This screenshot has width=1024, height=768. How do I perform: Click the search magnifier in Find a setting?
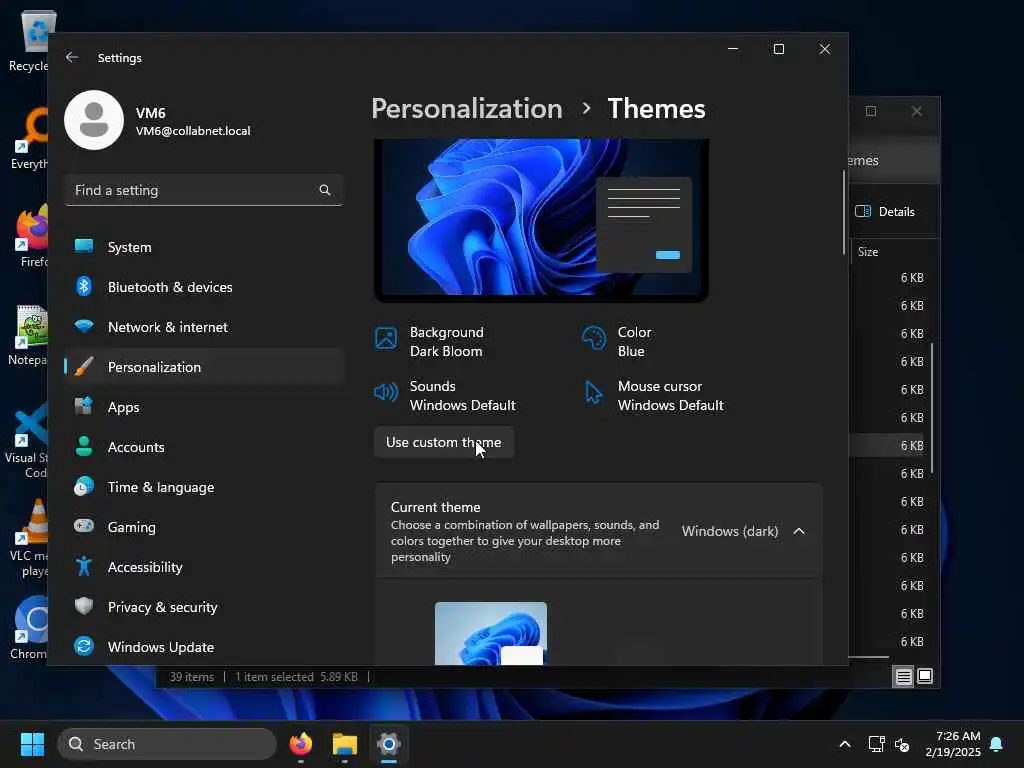coord(325,190)
